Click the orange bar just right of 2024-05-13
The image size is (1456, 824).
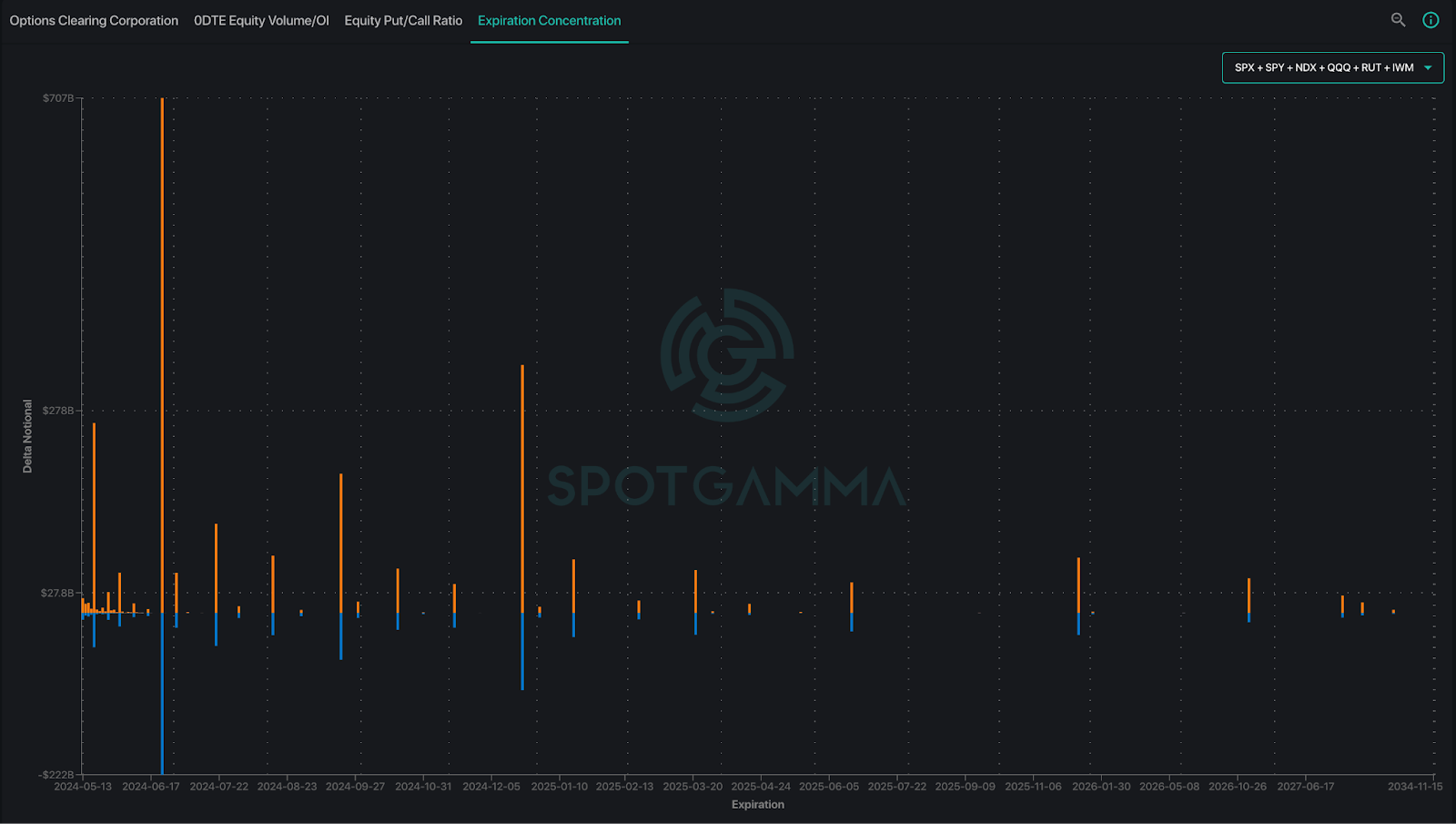94,518
